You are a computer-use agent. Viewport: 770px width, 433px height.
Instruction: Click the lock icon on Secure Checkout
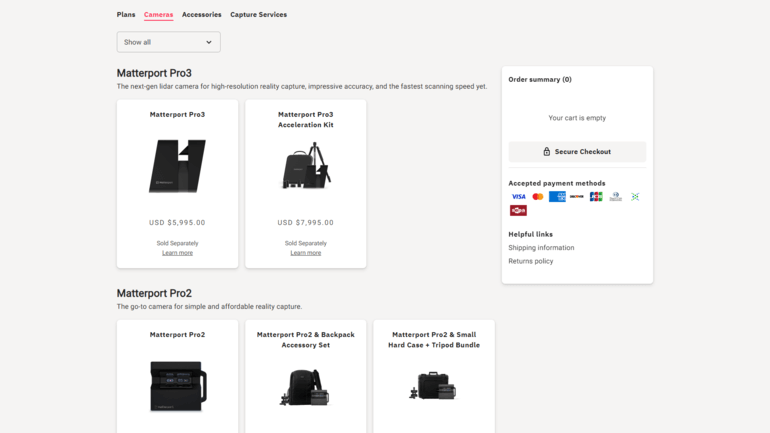click(x=547, y=152)
